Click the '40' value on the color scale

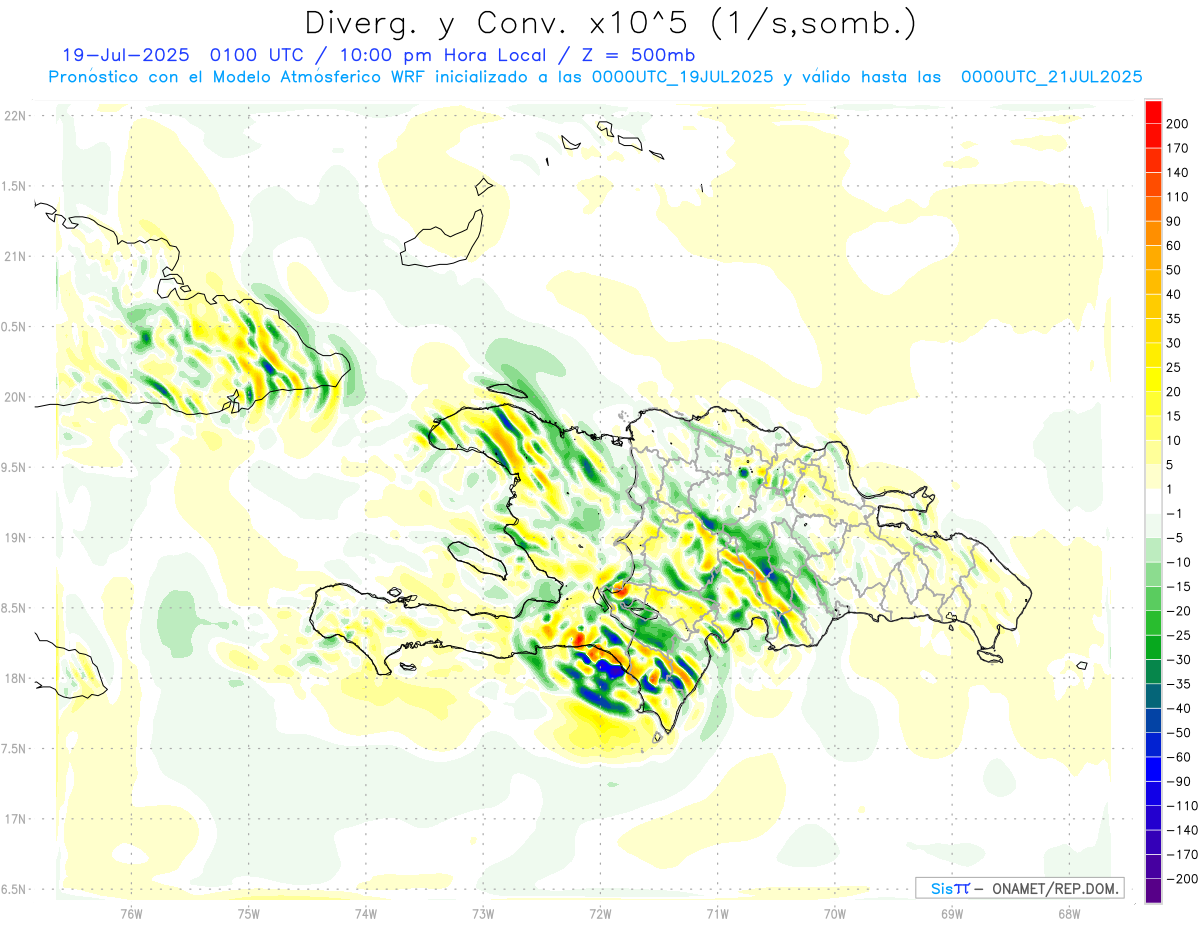click(x=1175, y=294)
